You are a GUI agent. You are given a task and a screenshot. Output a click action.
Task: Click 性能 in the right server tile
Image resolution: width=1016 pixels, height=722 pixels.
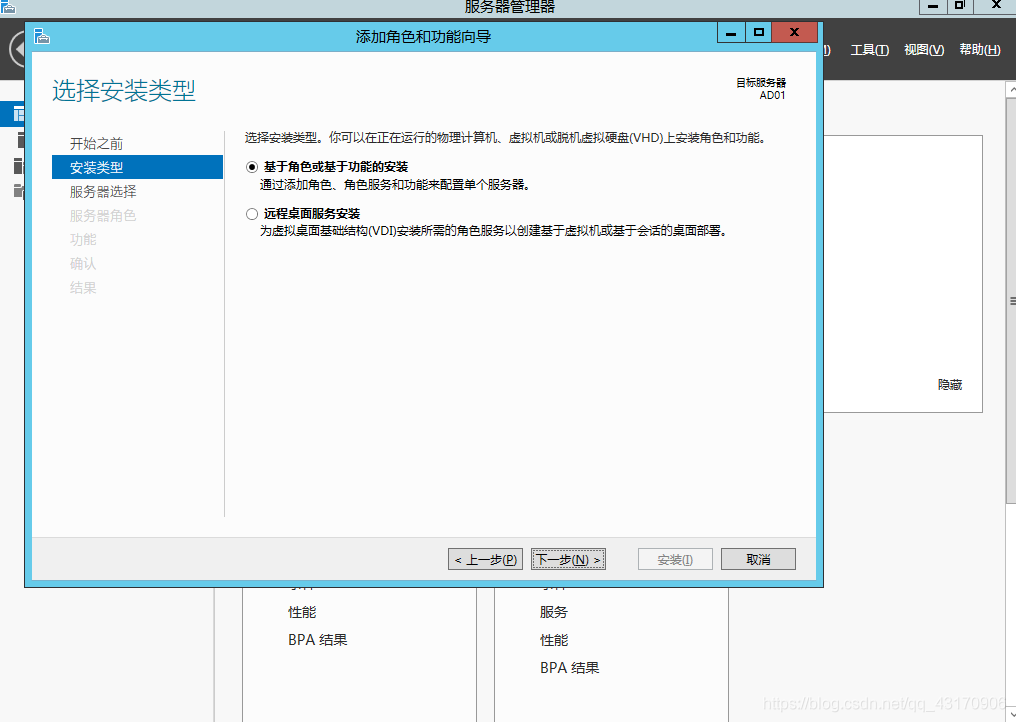pyautogui.click(x=553, y=640)
